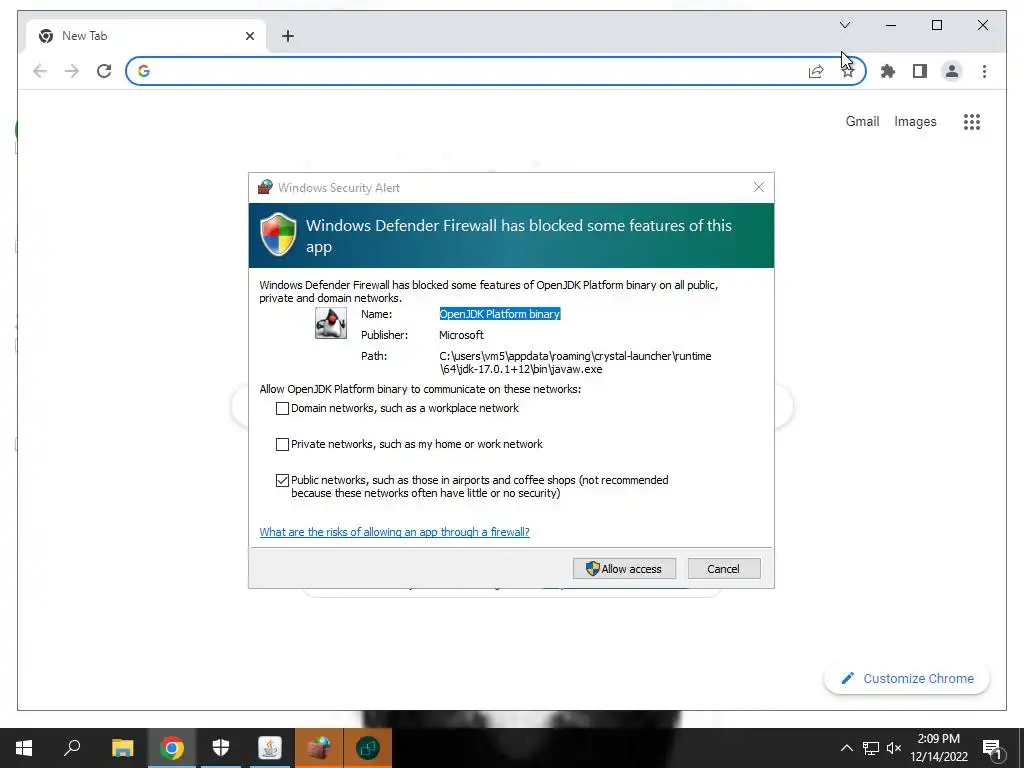This screenshot has width=1024, height=768.
Task: Click Allow access button
Action: tap(624, 569)
